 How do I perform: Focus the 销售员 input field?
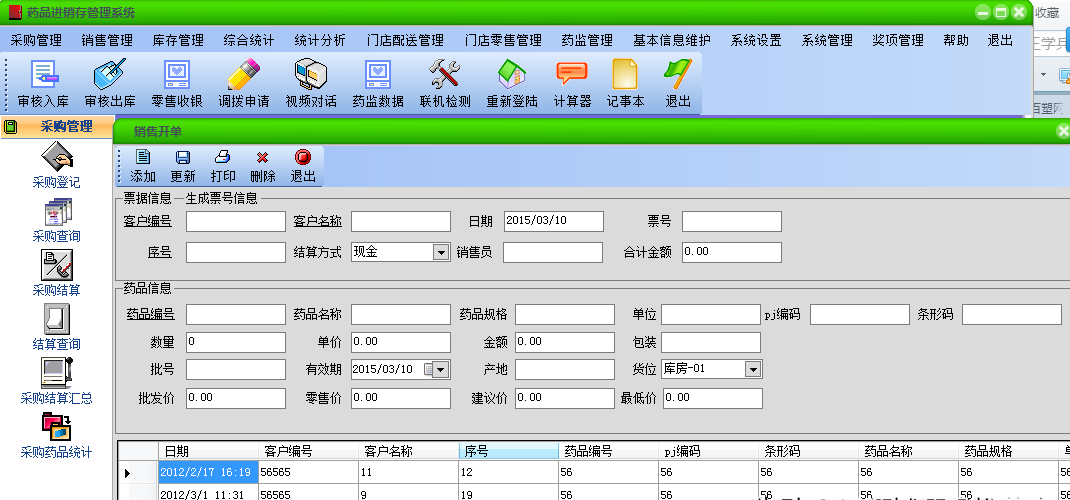tap(553, 252)
